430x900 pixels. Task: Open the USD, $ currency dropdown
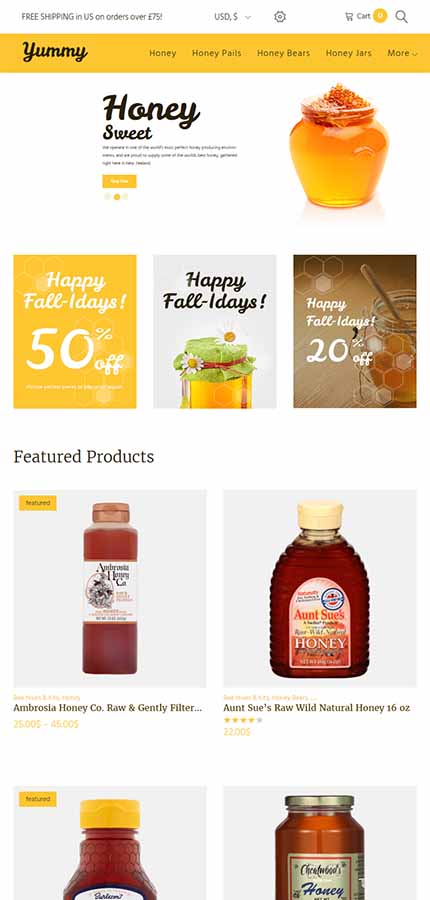coord(233,17)
